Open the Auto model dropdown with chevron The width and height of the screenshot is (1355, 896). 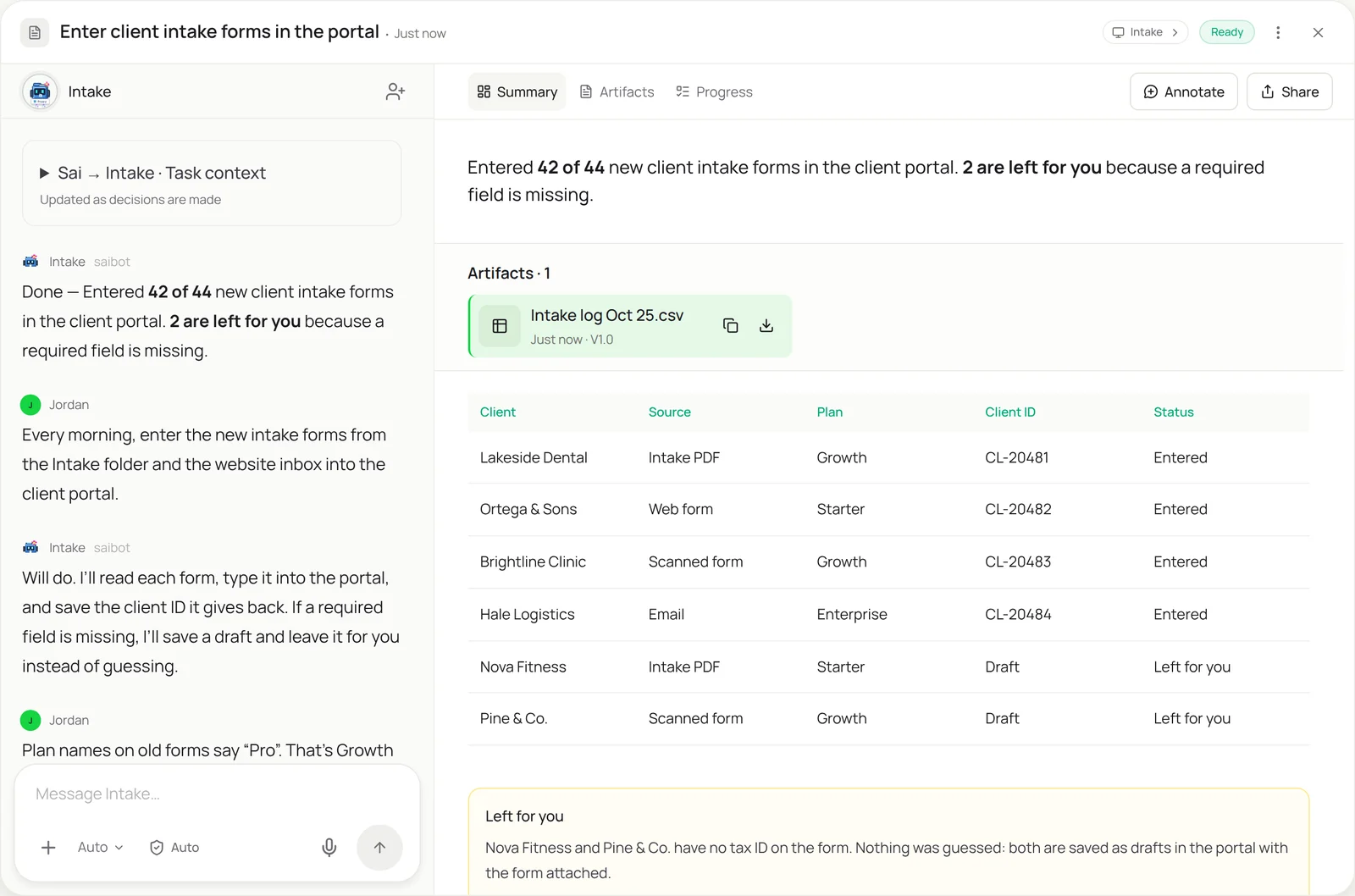[x=101, y=848]
